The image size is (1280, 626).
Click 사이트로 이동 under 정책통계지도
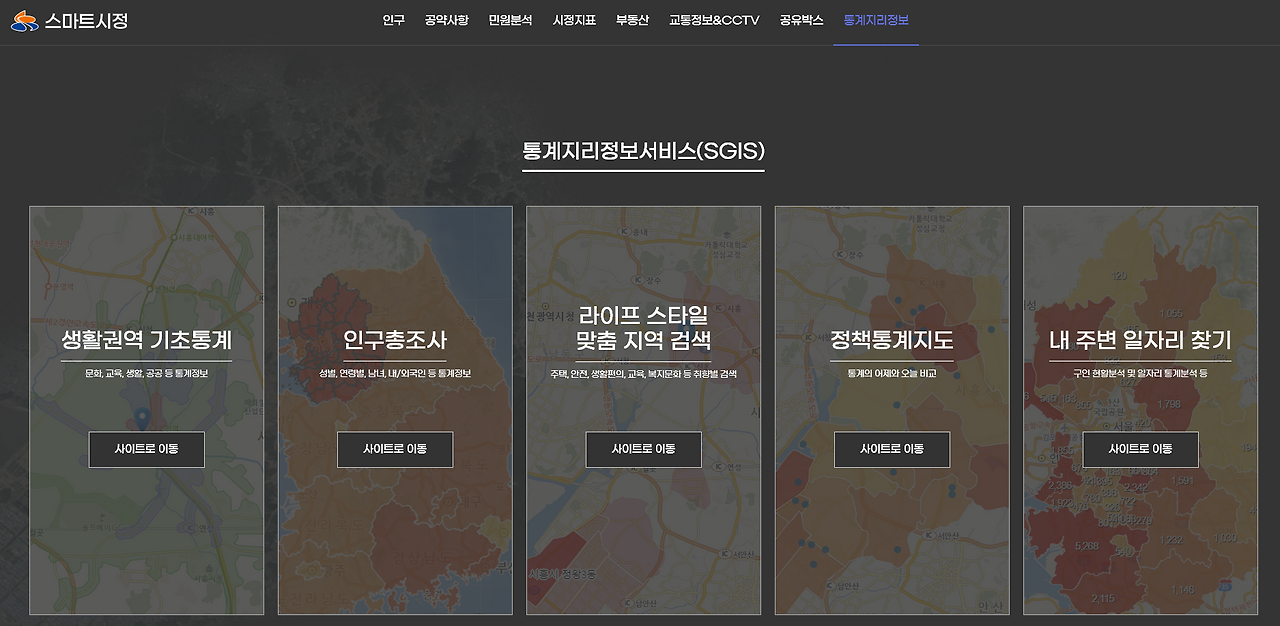(891, 449)
